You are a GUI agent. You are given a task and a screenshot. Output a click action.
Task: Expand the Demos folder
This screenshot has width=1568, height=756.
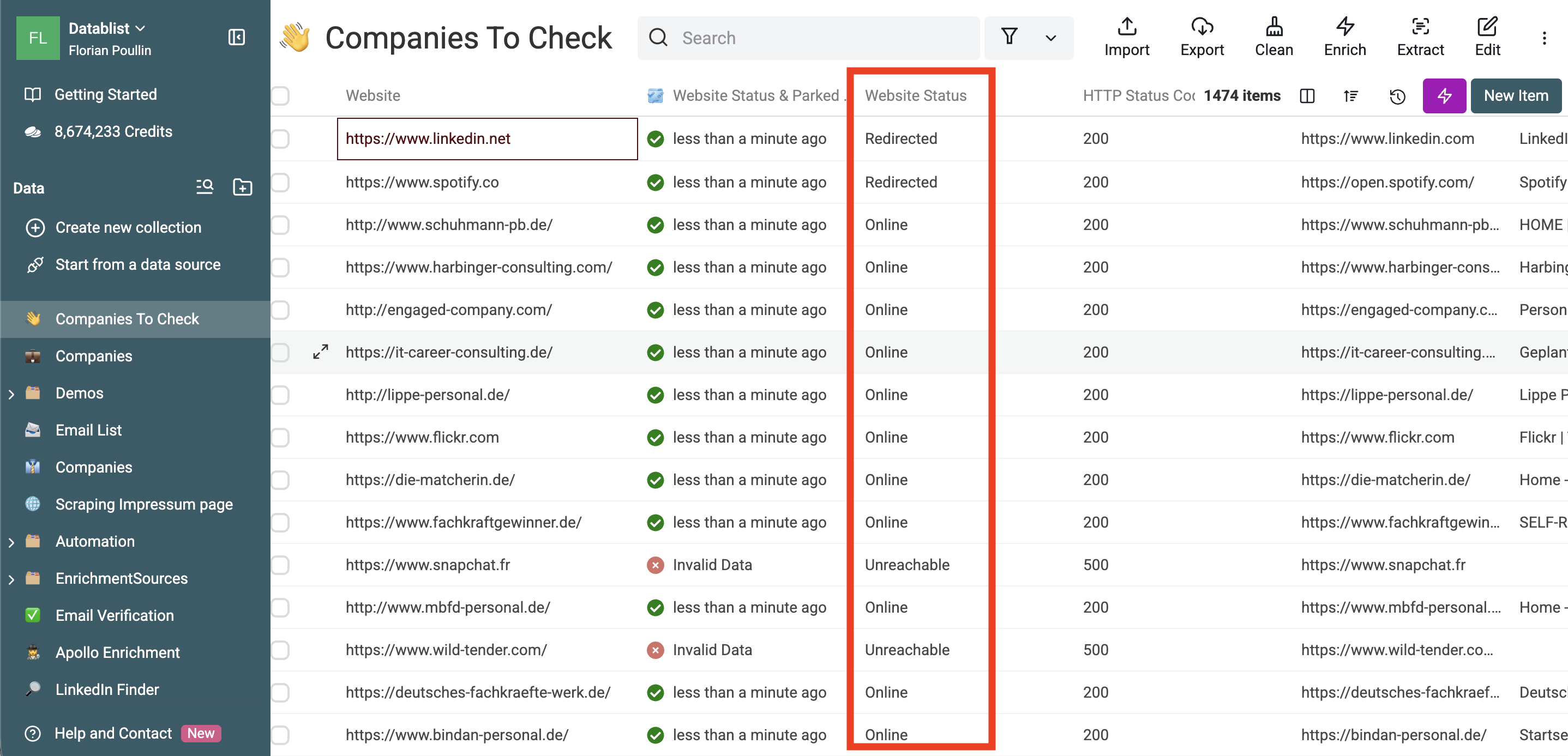11,394
